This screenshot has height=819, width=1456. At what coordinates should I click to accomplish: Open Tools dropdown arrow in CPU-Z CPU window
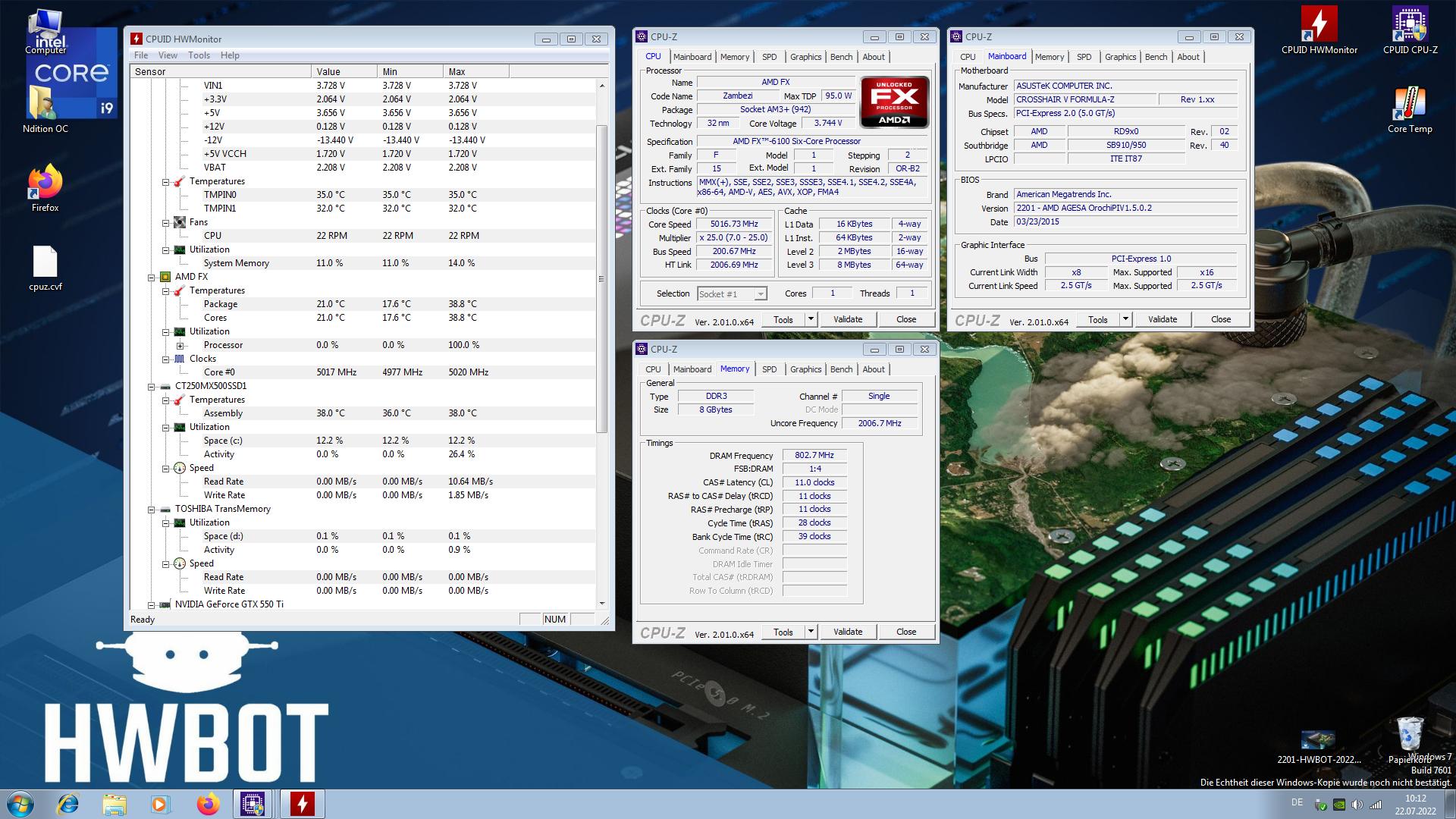(x=811, y=319)
